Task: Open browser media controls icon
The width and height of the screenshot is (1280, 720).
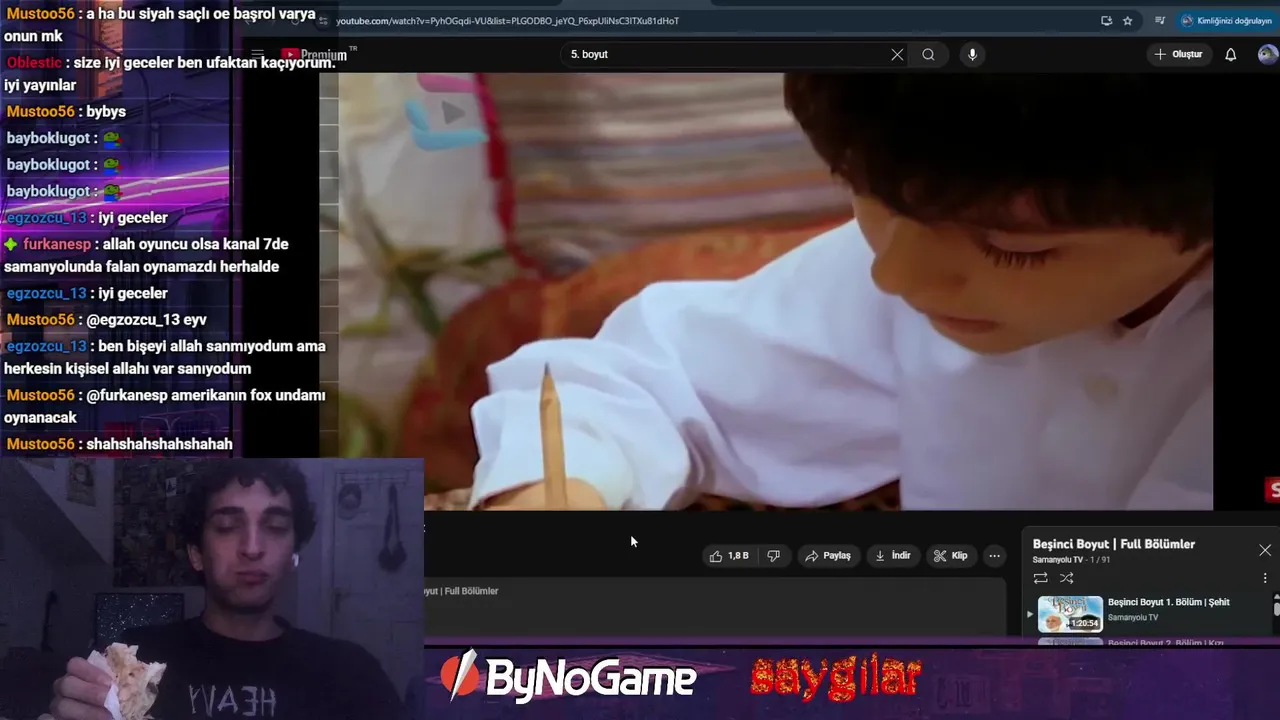Action: click(1160, 20)
